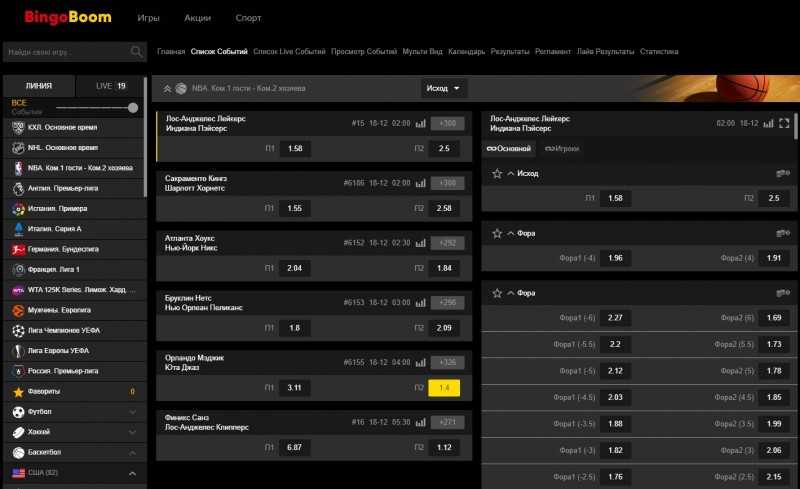Favourite the second Фора market star

[x=497, y=293]
